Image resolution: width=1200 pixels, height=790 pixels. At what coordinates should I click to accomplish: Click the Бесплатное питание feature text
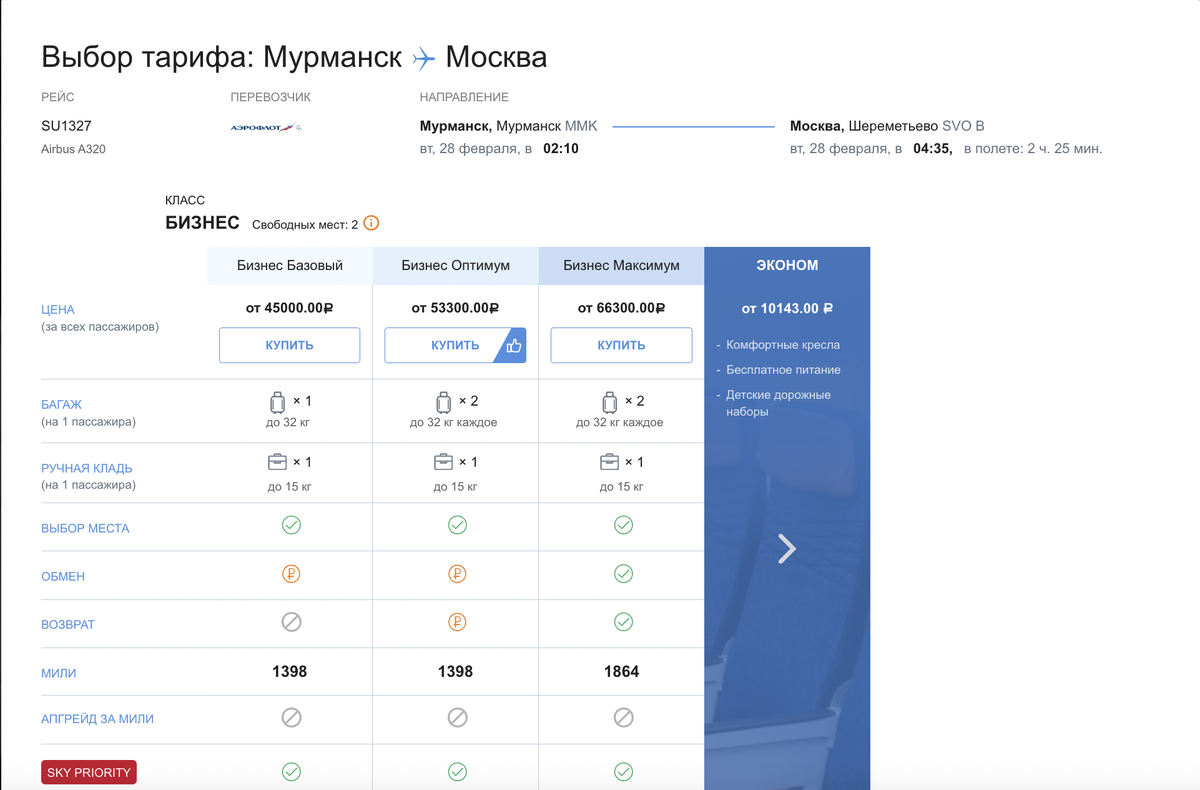[x=783, y=370]
